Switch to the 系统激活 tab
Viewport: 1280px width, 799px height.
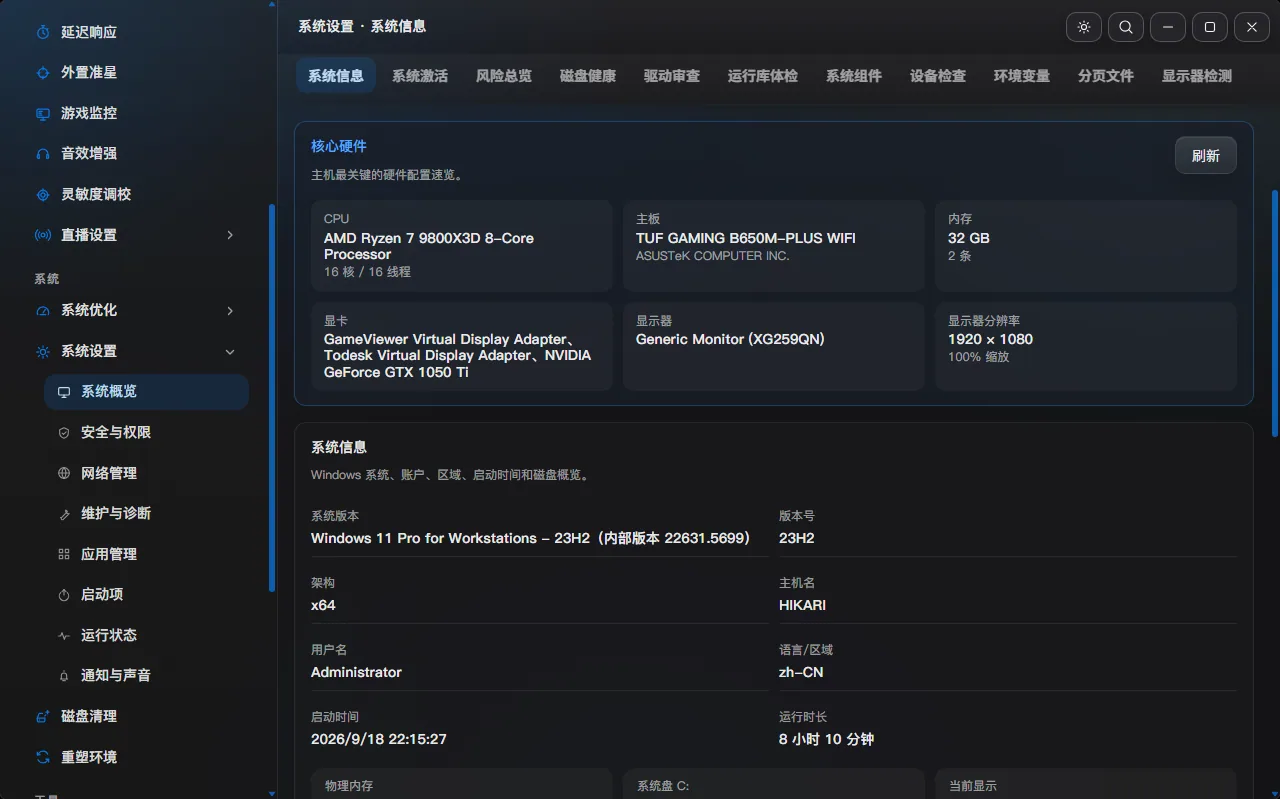(x=420, y=76)
